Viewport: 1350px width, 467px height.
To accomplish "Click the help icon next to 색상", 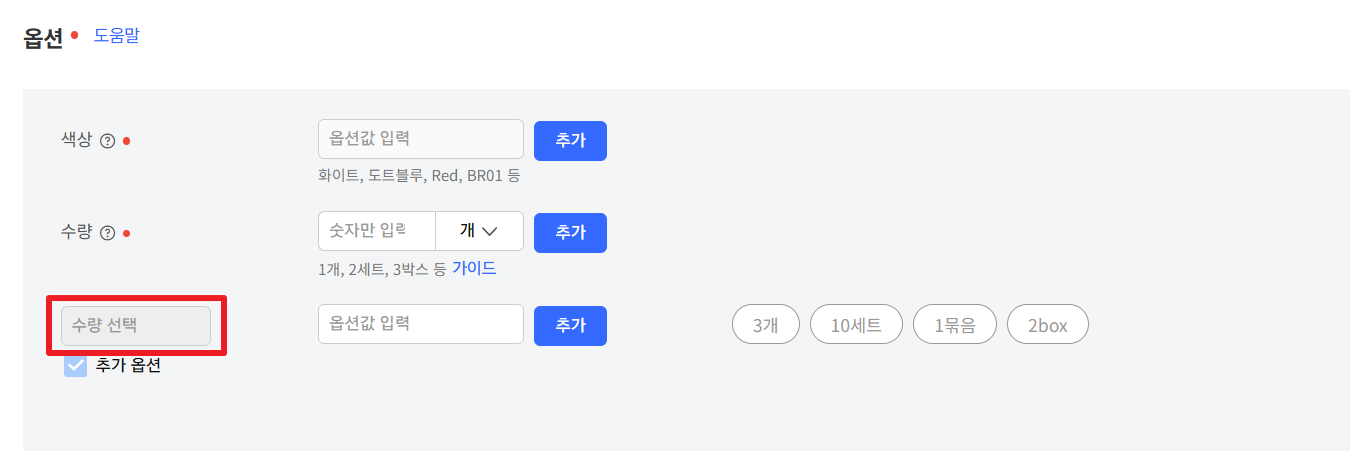I will [108, 141].
